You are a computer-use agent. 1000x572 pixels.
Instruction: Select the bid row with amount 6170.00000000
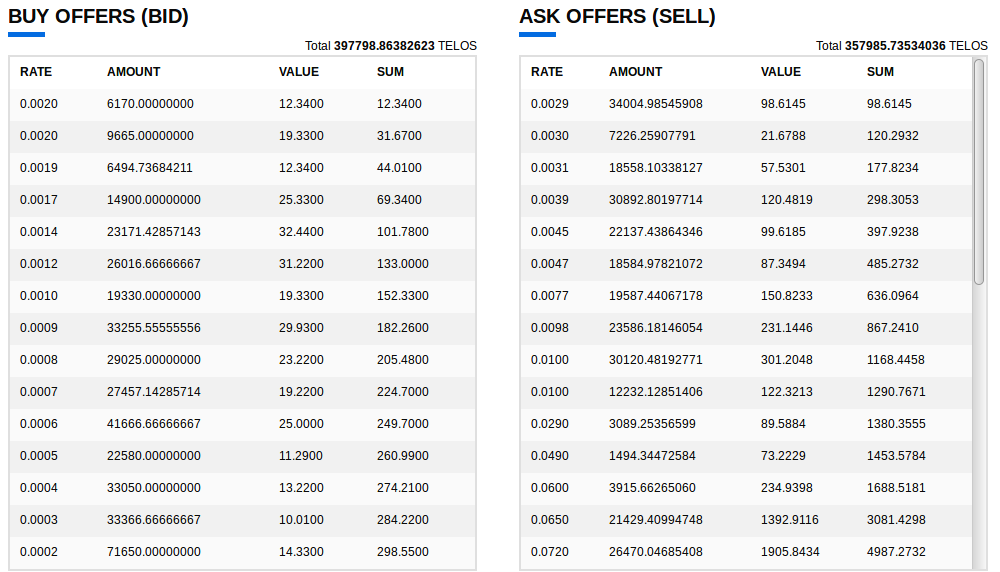pos(242,105)
